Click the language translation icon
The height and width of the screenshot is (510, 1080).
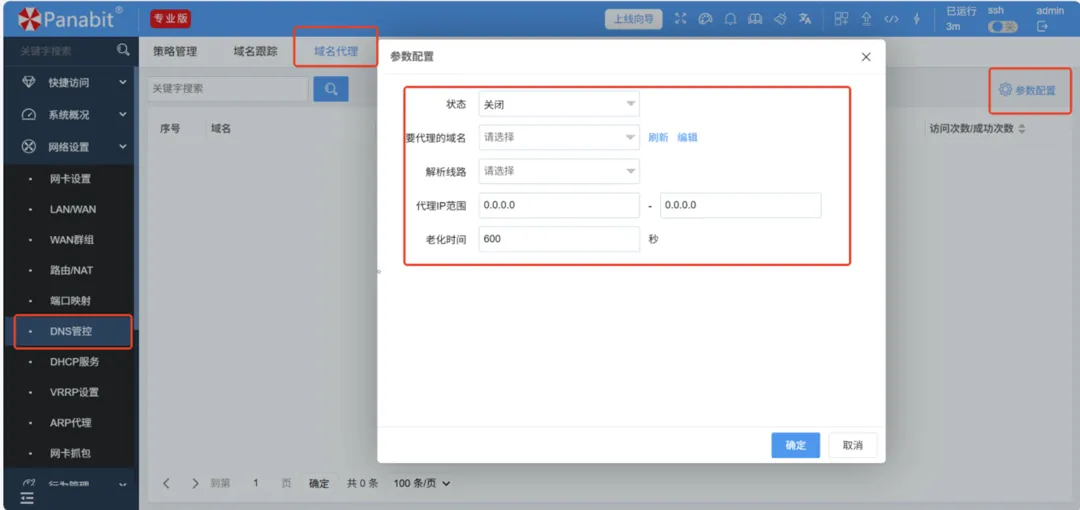[x=805, y=19]
